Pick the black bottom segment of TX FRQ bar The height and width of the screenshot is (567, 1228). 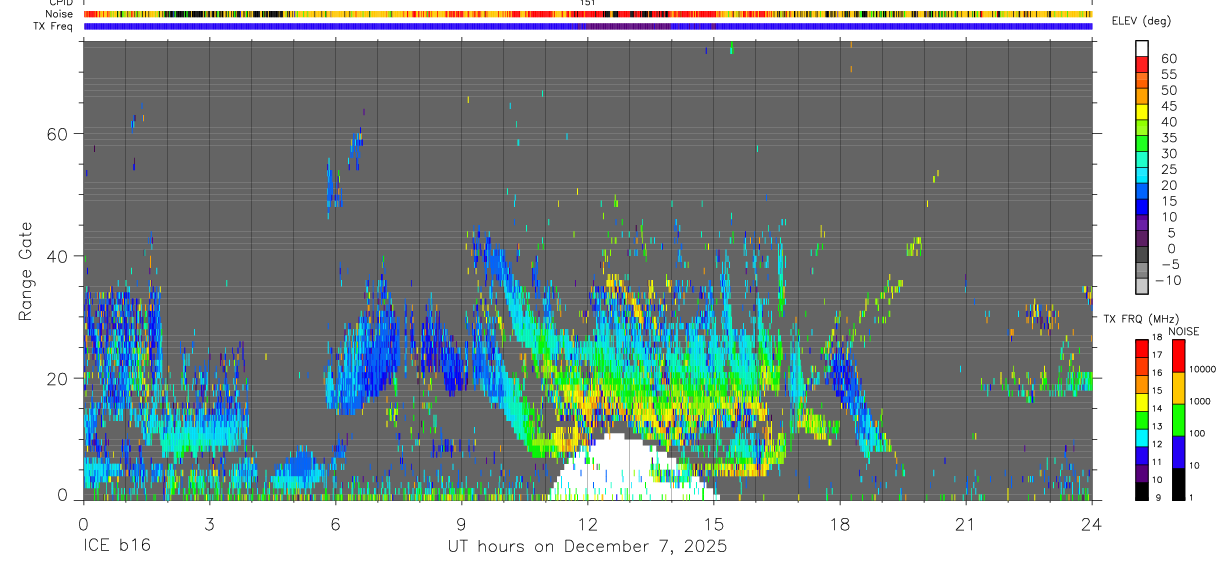tap(1142, 490)
